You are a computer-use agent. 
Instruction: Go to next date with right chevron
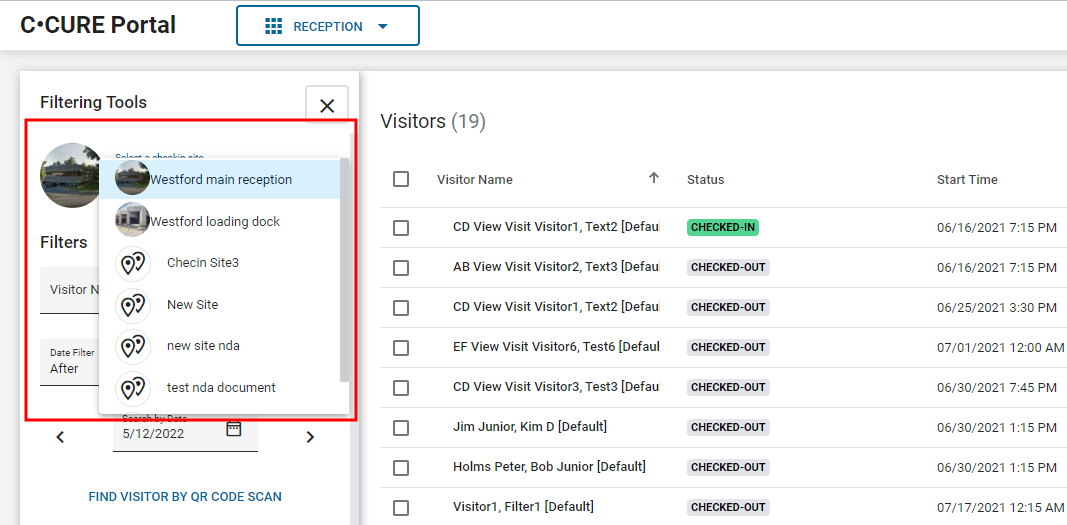[x=310, y=437]
